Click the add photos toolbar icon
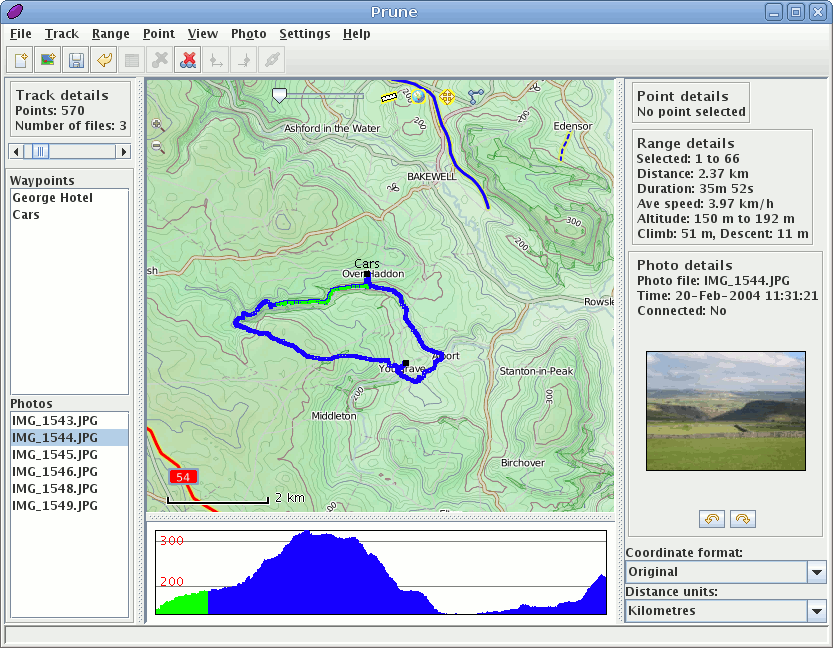833x648 pixels. [47, 60]
